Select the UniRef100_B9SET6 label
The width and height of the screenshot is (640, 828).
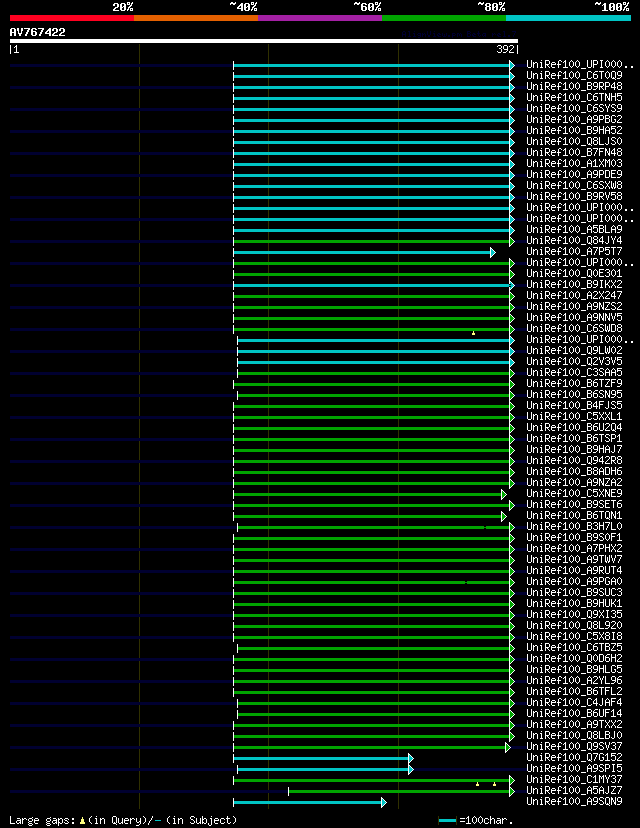(574, 504)
